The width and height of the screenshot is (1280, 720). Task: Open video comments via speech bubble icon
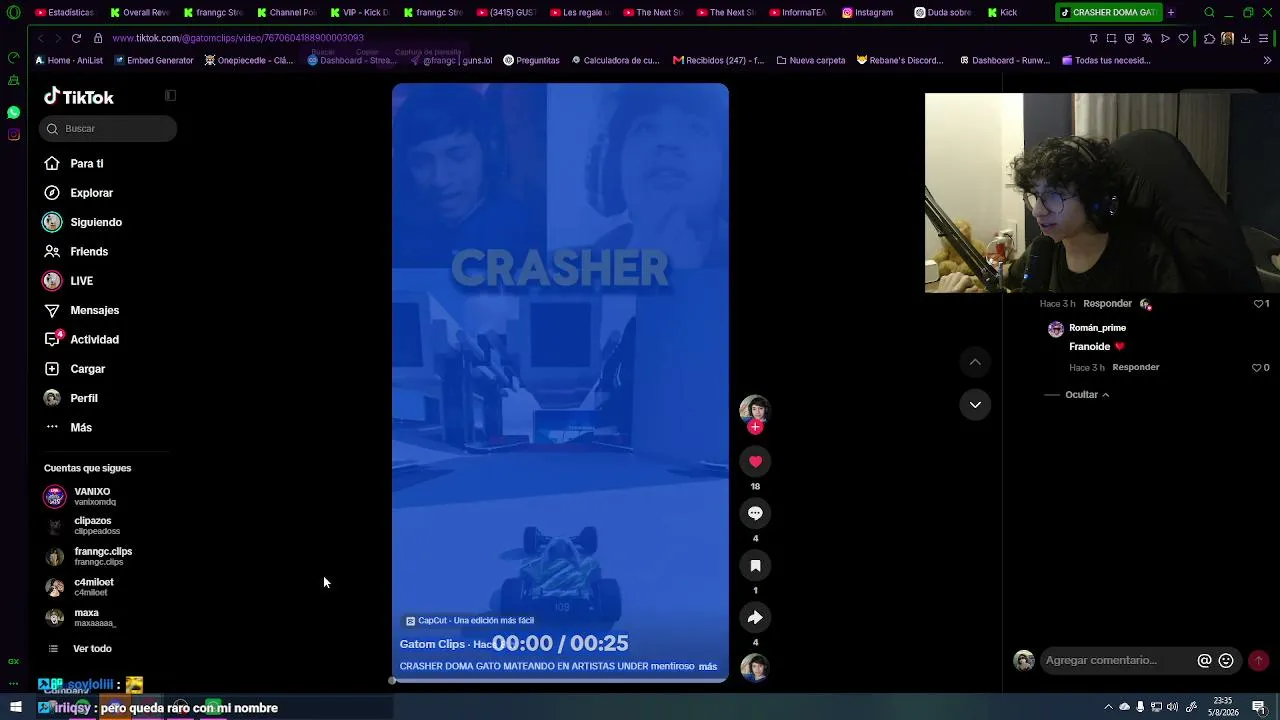point(755,513)
